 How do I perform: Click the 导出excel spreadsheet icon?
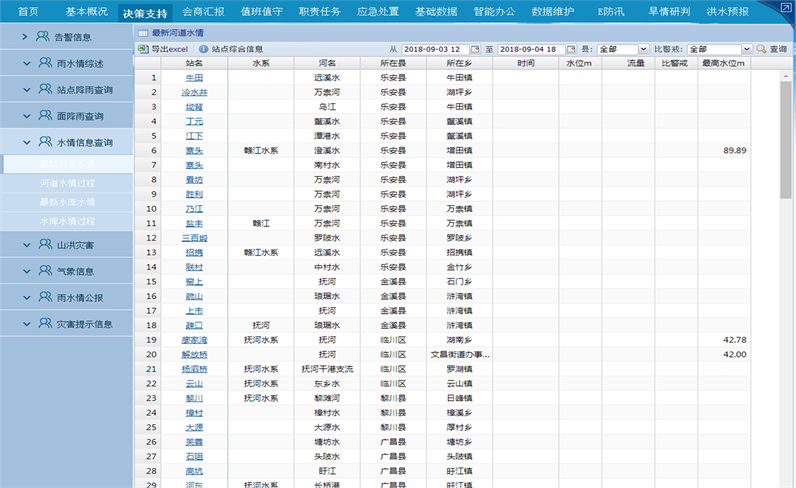pyautogui.click(x=143, y=49)
